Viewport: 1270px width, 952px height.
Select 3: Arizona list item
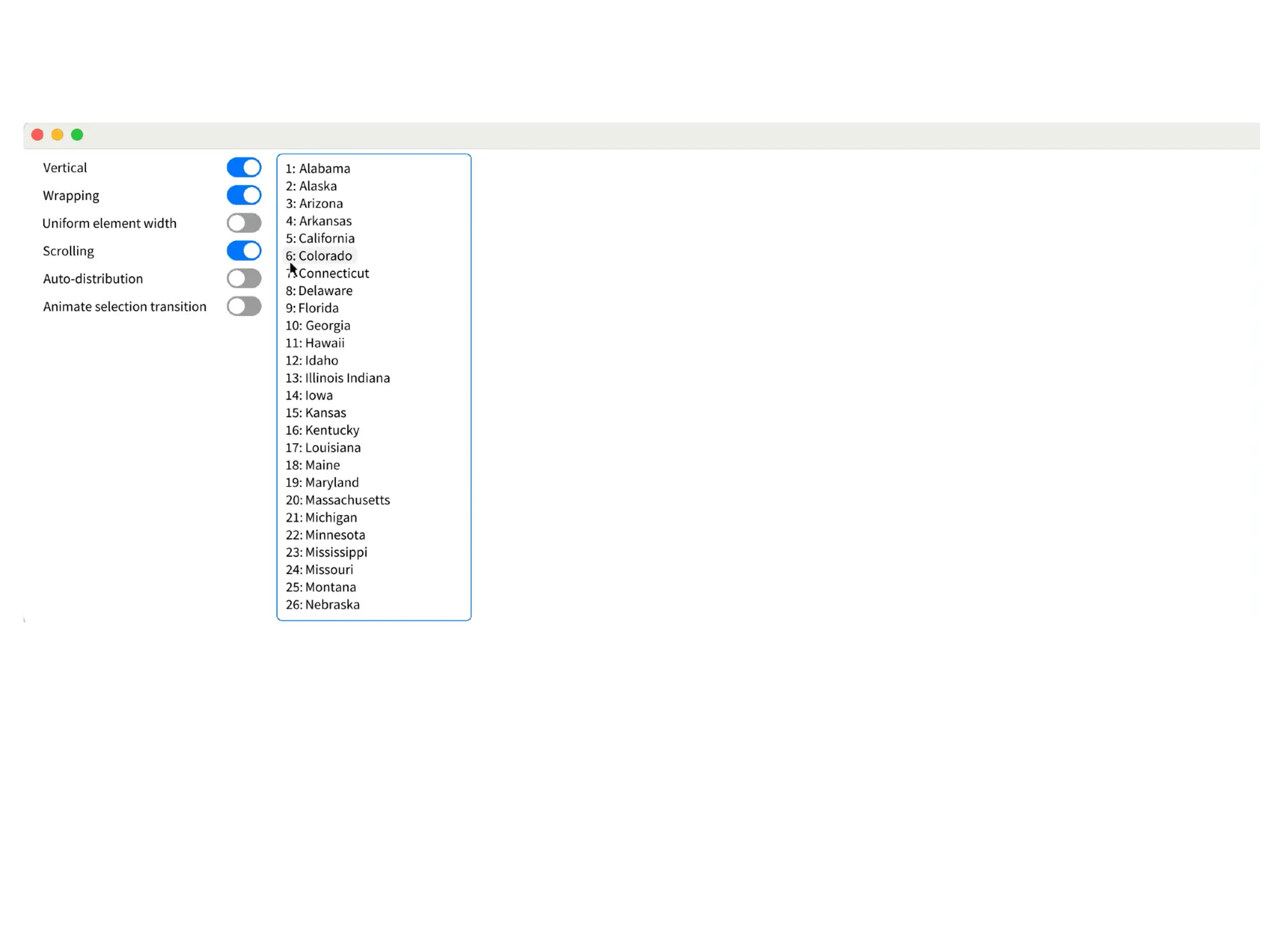point(314,203)
